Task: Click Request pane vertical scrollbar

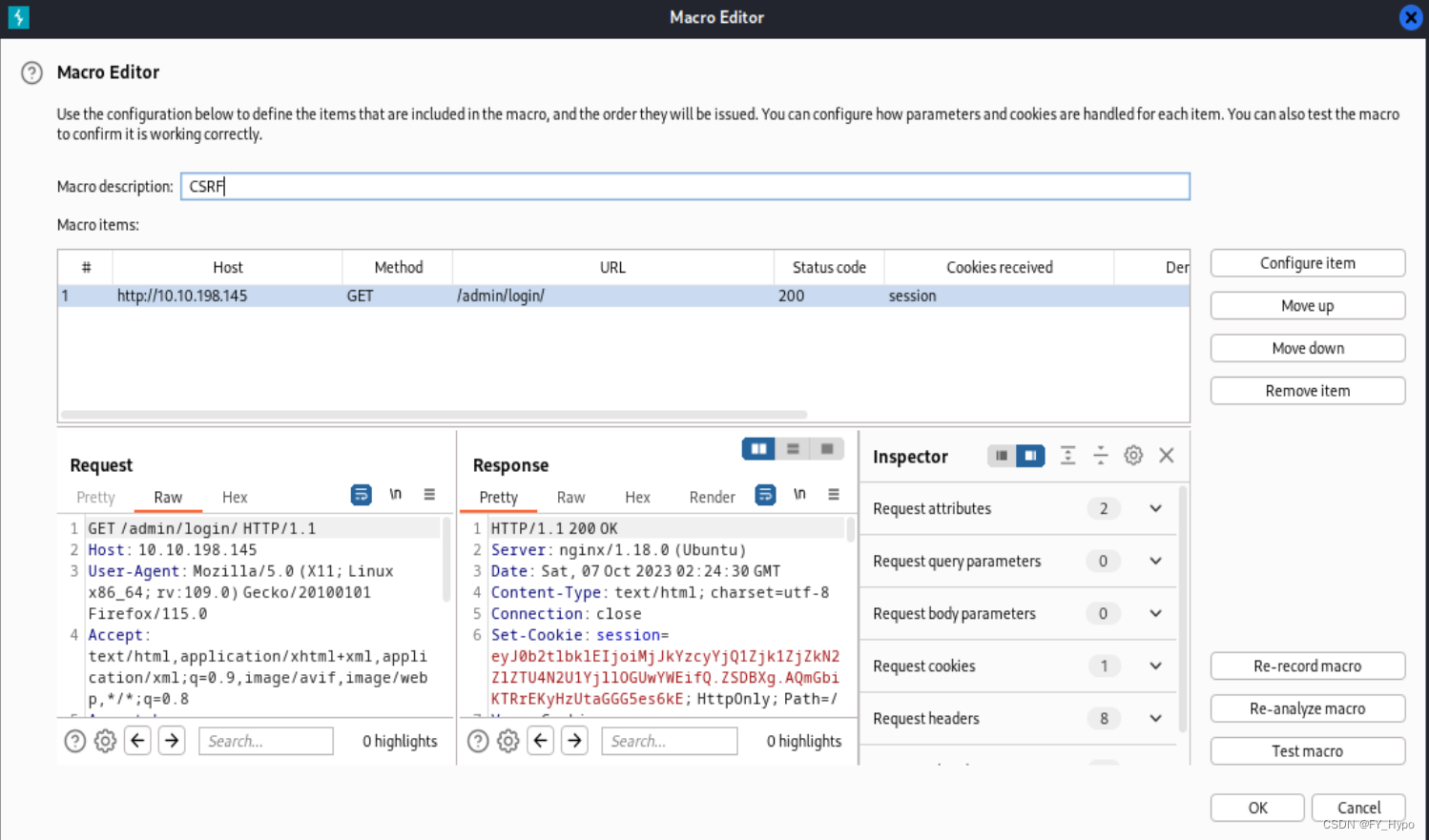Action: pyautogui.click(x=445, y=560)
